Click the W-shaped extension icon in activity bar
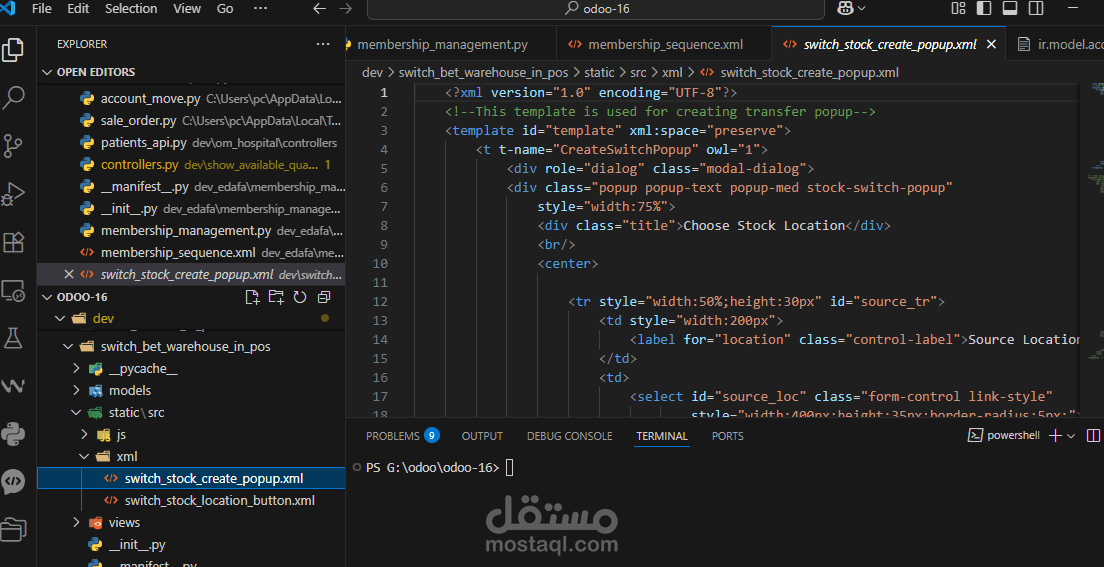Image resolution: width=1104 pixels, height=567 pixels. coord(13,386)
